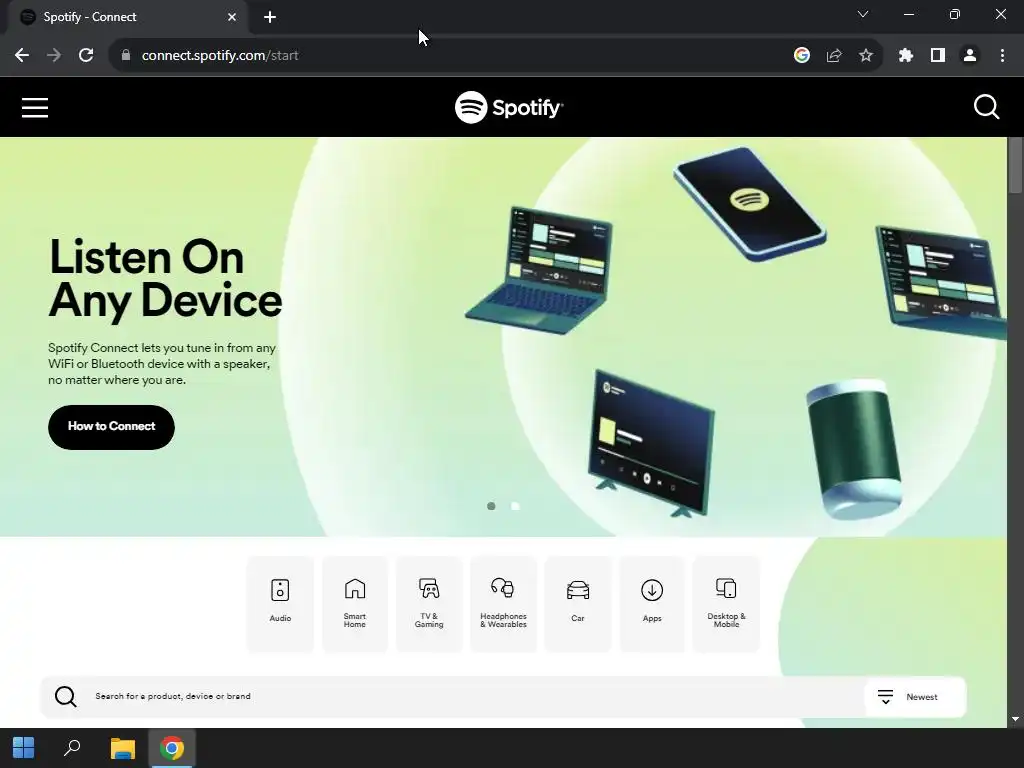Reload the Spotify Connect page

[86, 56]
